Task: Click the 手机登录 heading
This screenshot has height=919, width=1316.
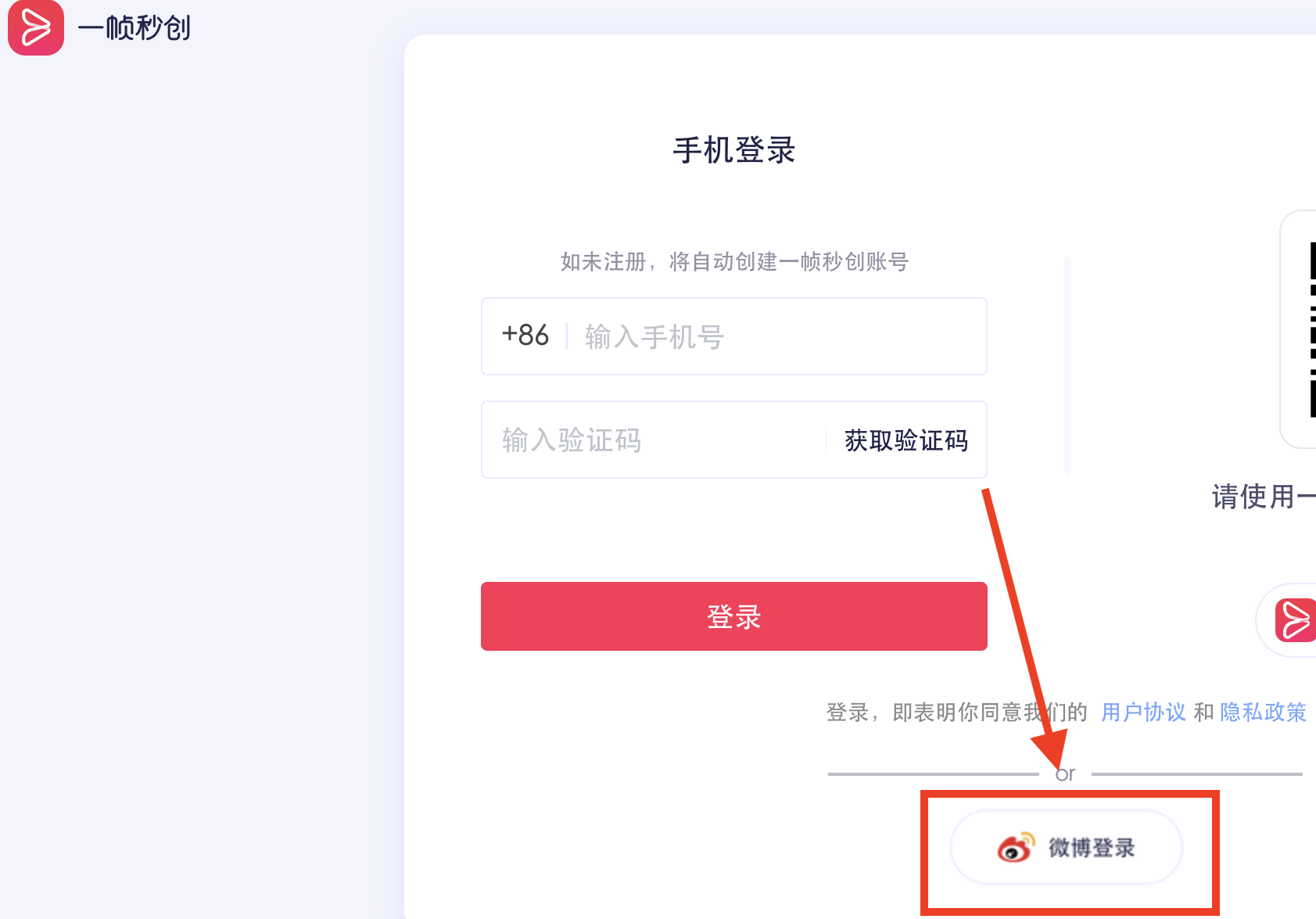Action: pyautogui.click(x=734, y=150)
